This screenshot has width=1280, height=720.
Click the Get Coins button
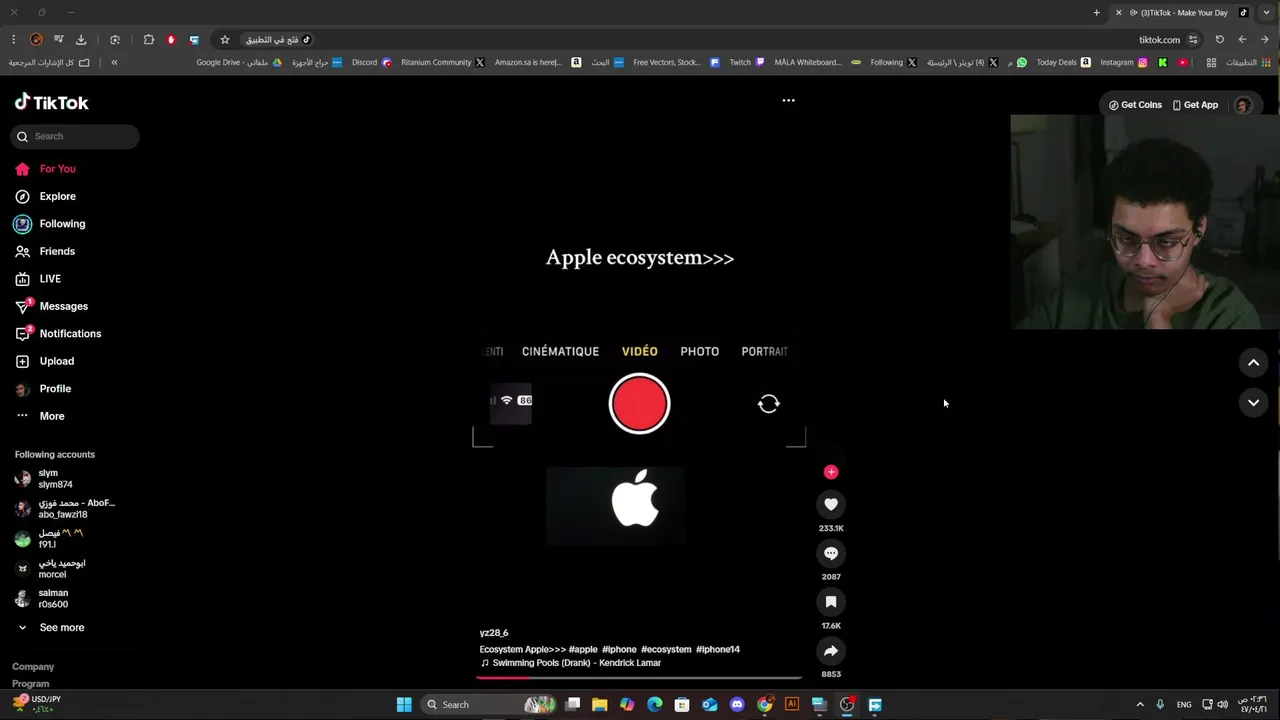pyautogui.click(x=1135, y=105)
